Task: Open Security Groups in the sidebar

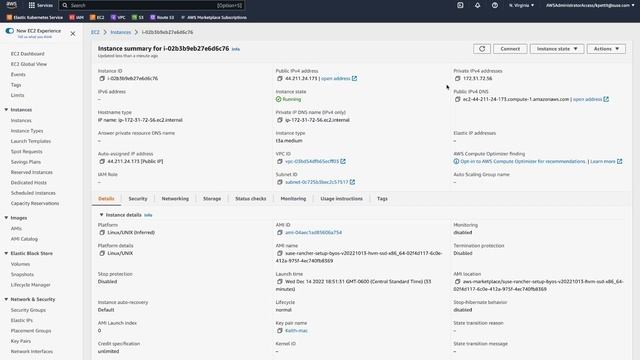Action: [28, 310]
